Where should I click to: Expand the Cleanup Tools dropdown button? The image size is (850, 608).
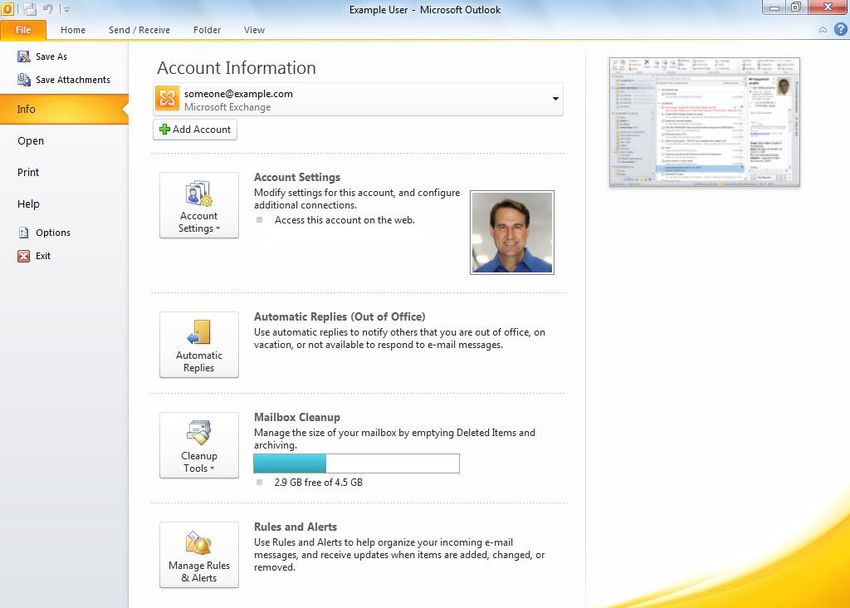[199, 445]
